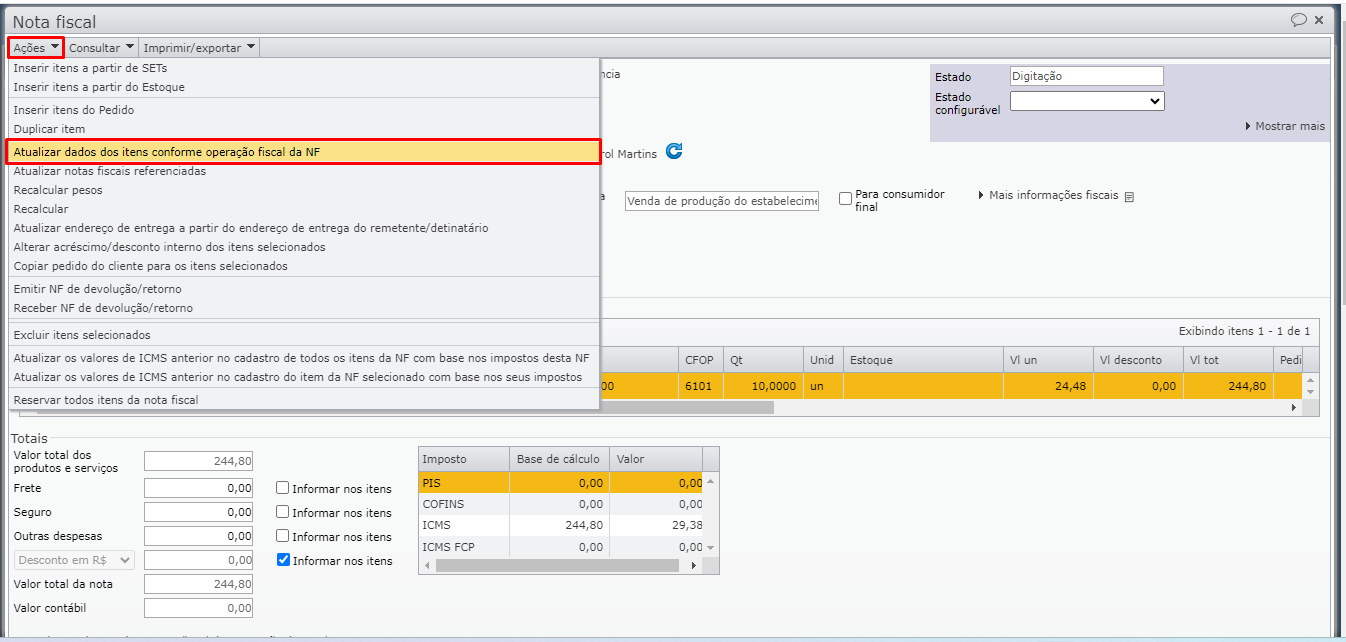Click the discount amount field
This screenshot has height=642, width=1346.
(x=198, y=560)
